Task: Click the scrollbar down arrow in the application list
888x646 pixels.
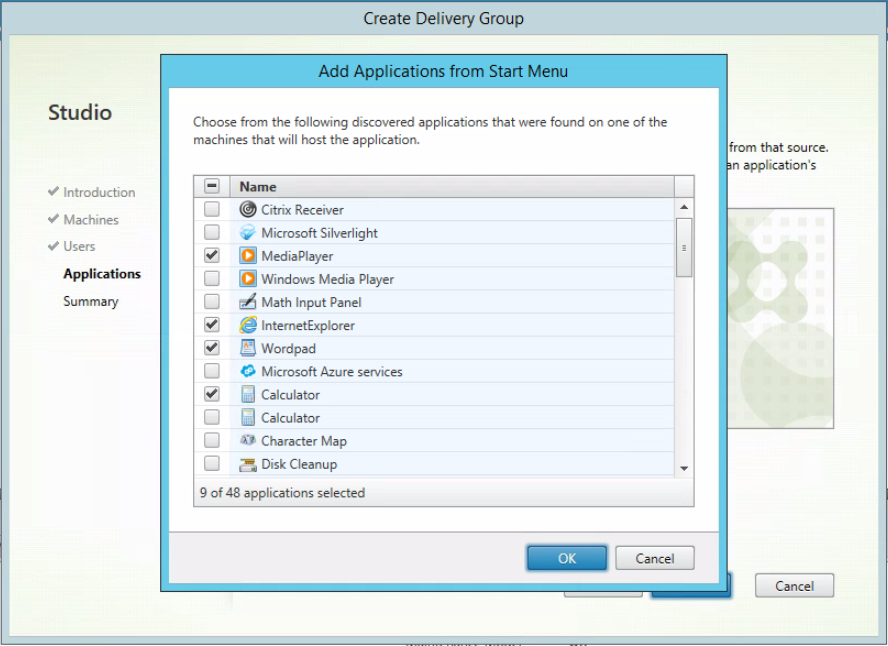Action: (684, 468)
